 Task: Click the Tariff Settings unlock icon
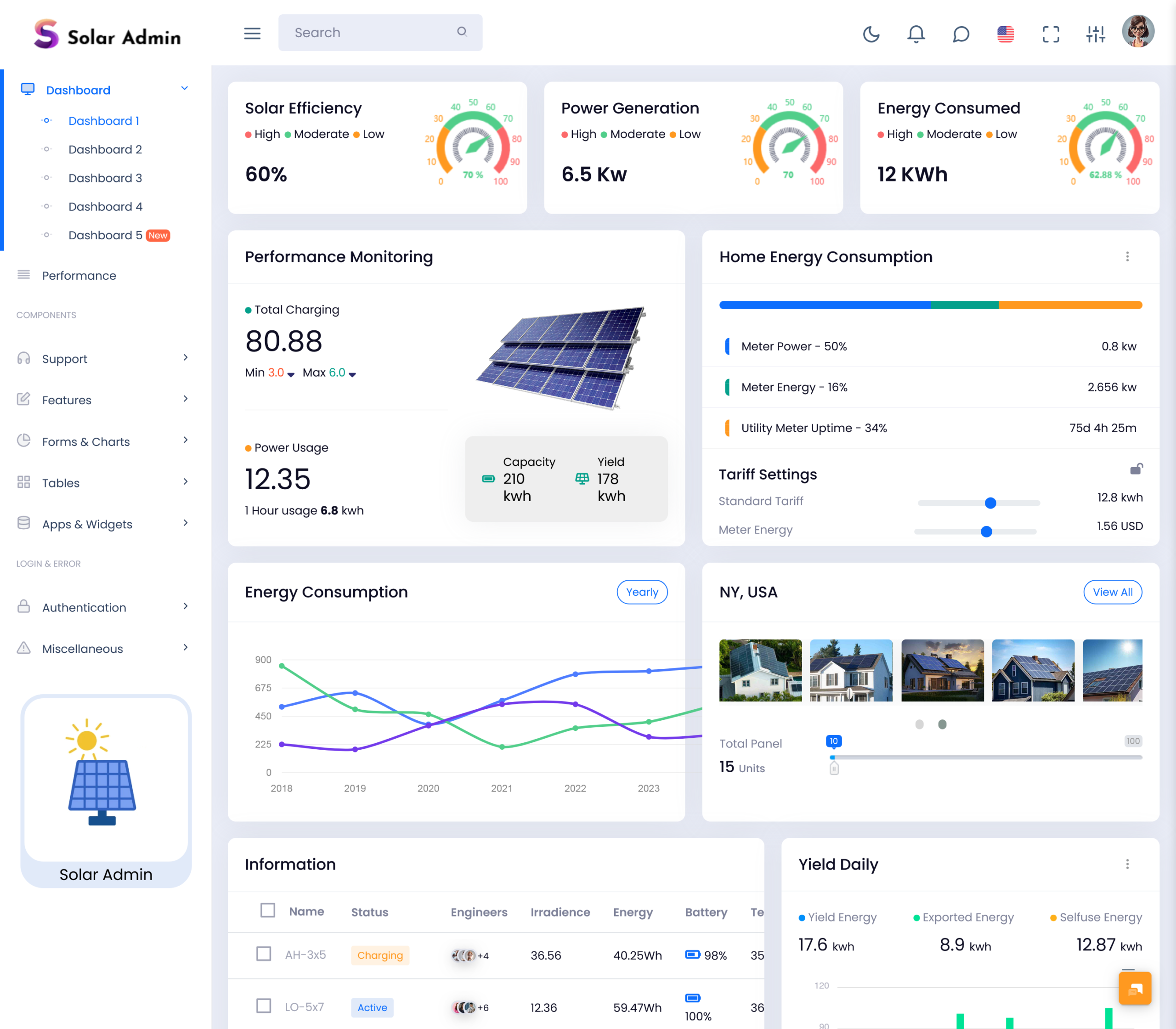click(x=1136, y=469)
